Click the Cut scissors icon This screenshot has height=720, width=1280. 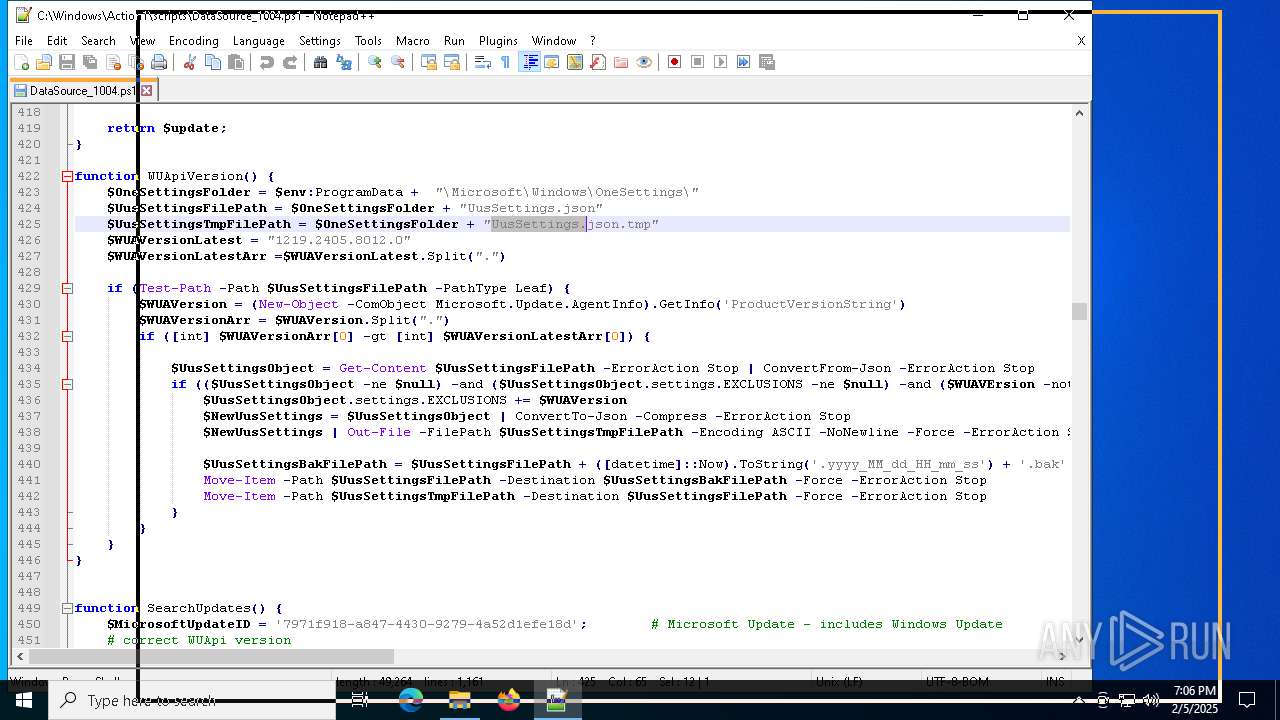[189, 62]
